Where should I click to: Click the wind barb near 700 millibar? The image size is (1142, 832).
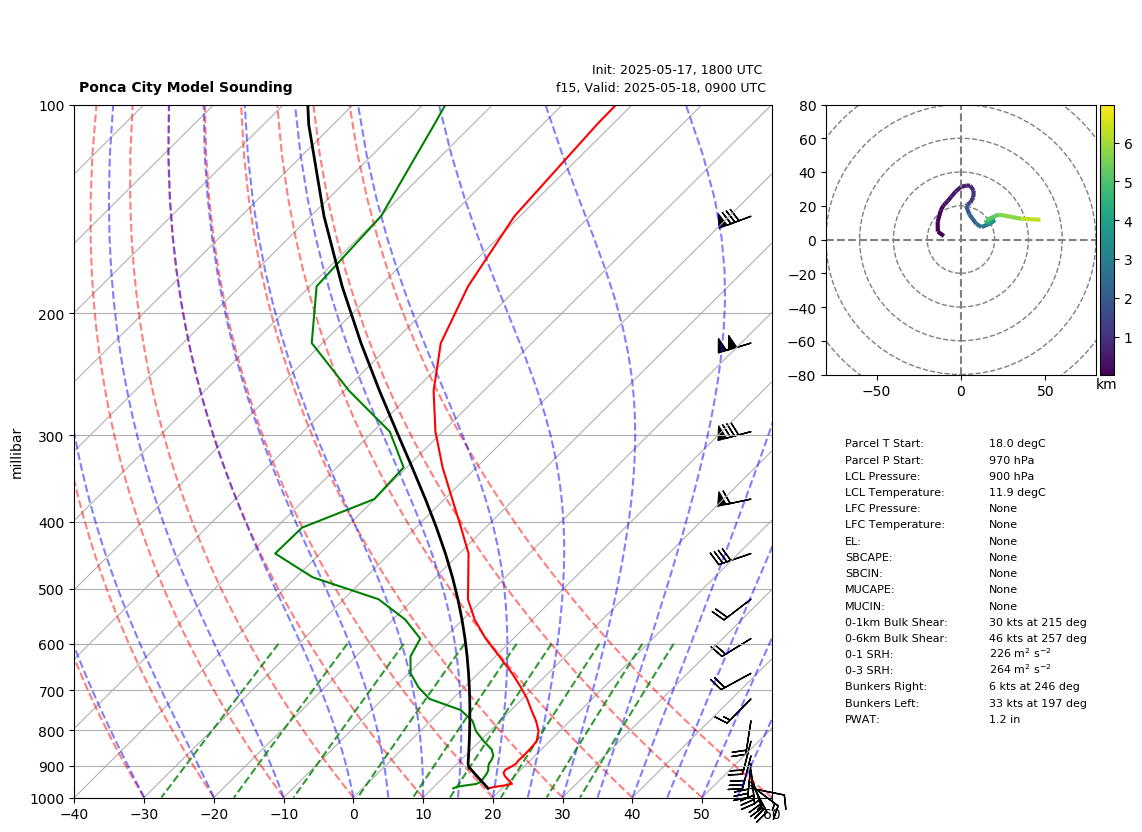[731, 681]
